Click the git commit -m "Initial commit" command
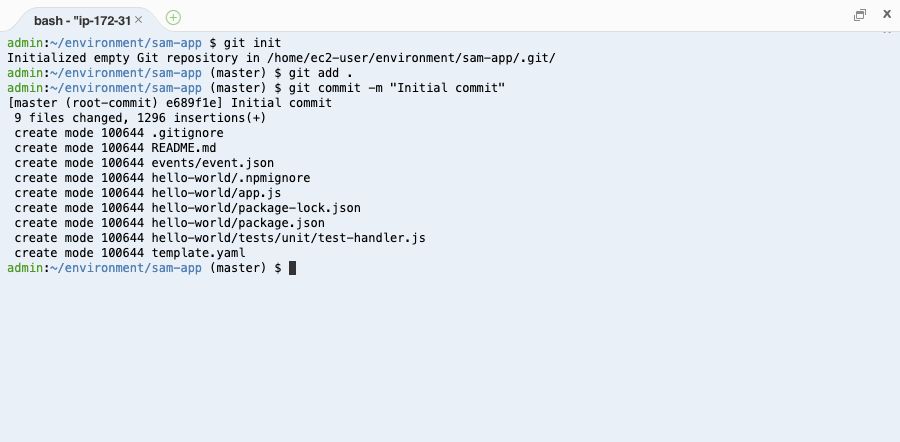900x442 pixels. tap(397, 88)
